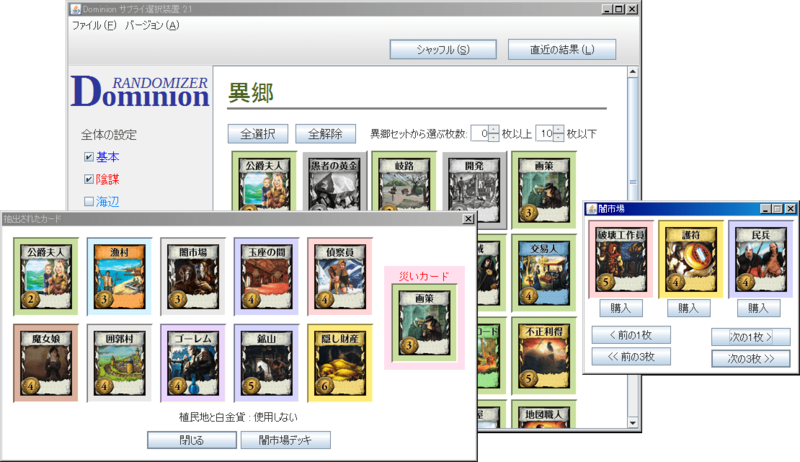Select the 偵察員 card in extracted cards
The image size is (800, 462).
click(340, 276)
